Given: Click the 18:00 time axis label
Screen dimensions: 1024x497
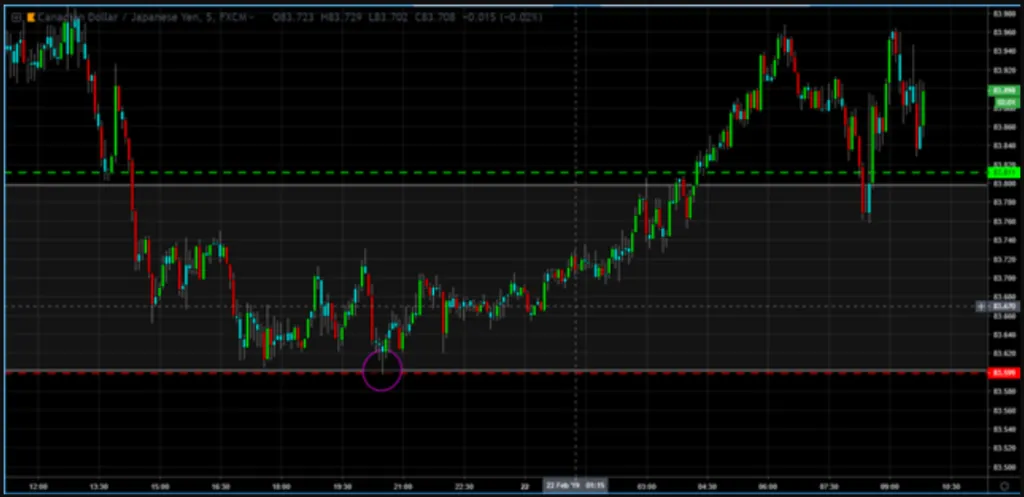Looking at the screenshot, I should pos(281,487).
